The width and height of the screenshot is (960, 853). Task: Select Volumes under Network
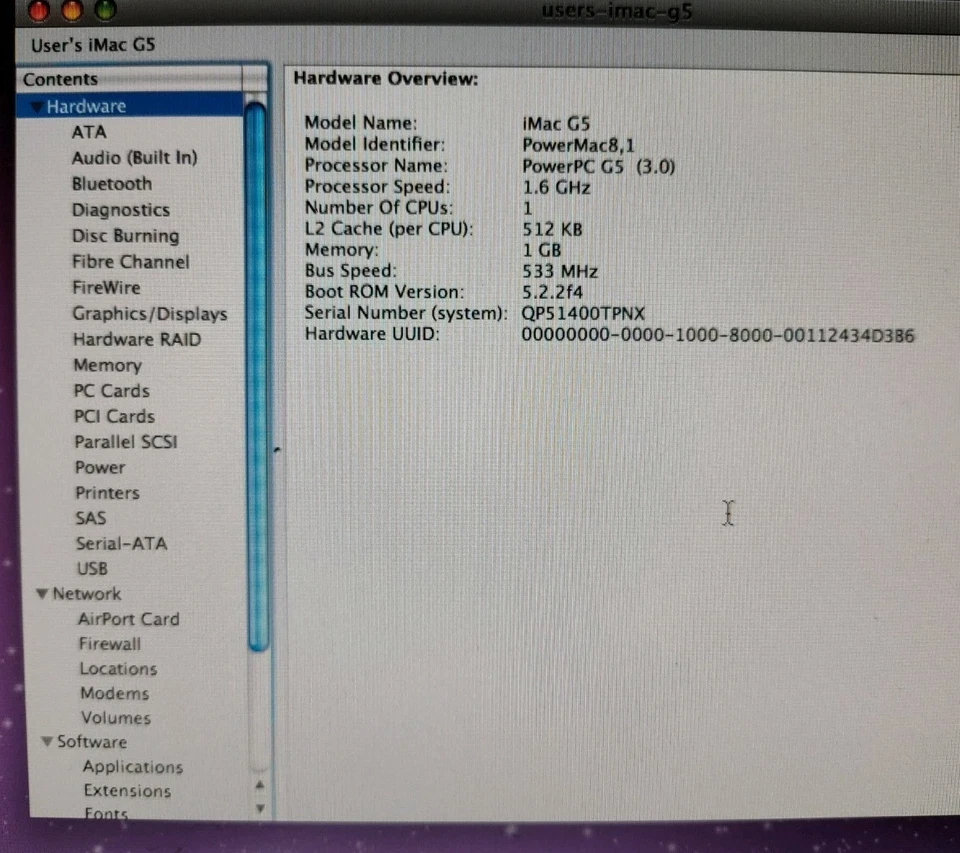(x=115, y=718)
